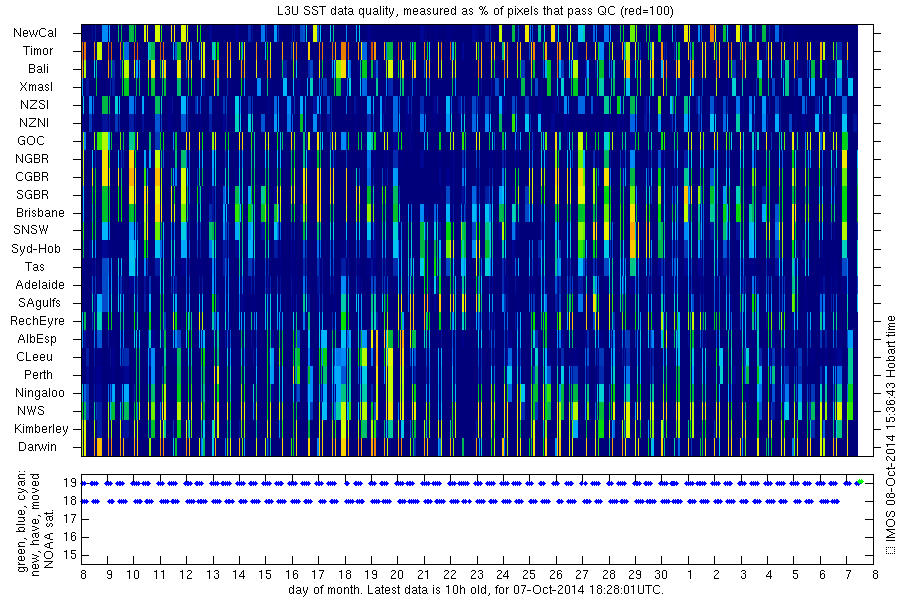Viewport: 900px width, 600px height.
Task: Click day 16 on the x-axis
Action: 292,575
